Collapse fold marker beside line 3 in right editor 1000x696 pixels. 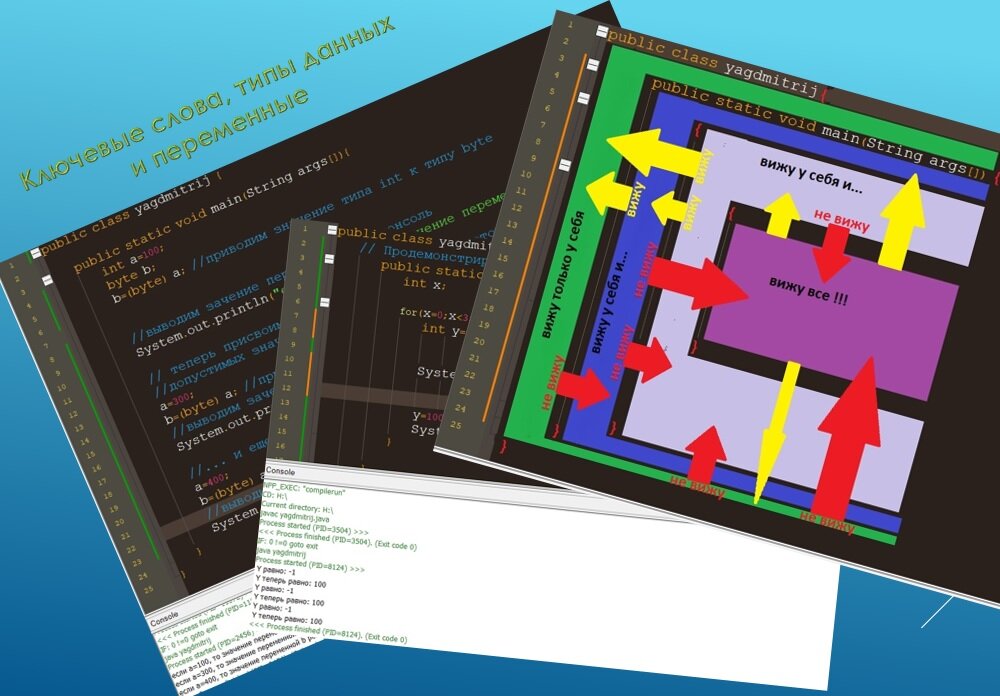[592, 65]
